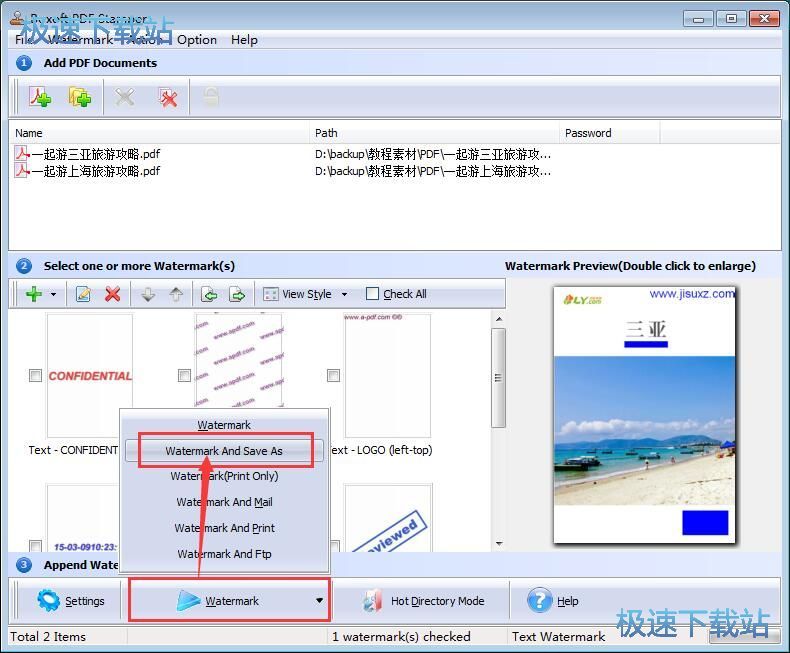
Task: Clear all PDF documents from list
Action: [x=167, y=97]
